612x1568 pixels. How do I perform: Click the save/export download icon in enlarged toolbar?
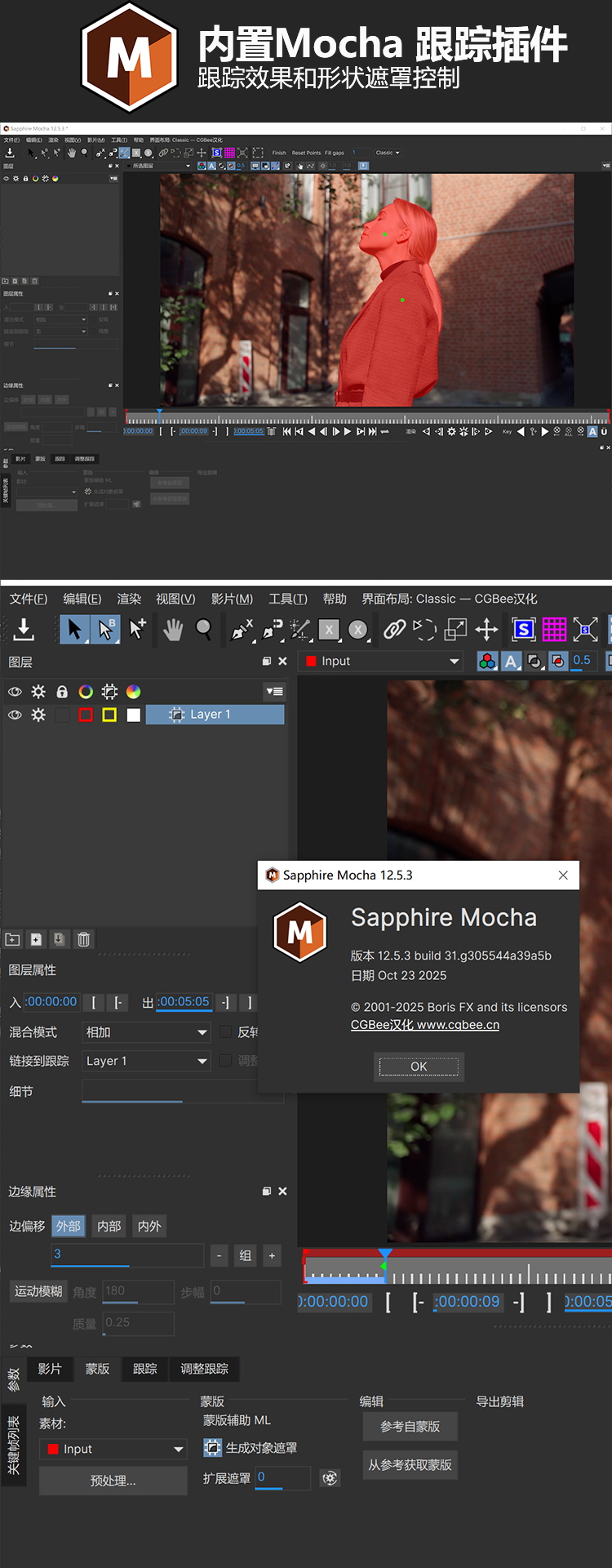pos(24,629)
